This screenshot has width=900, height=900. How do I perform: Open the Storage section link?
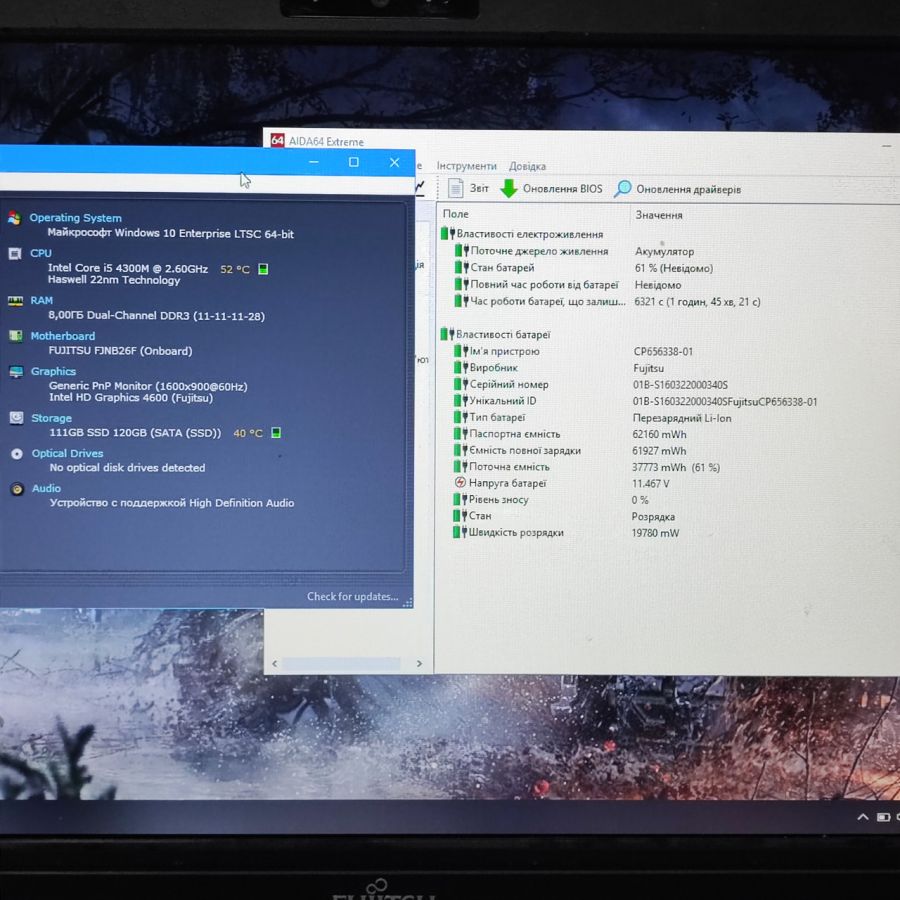[x=51, y=418]
